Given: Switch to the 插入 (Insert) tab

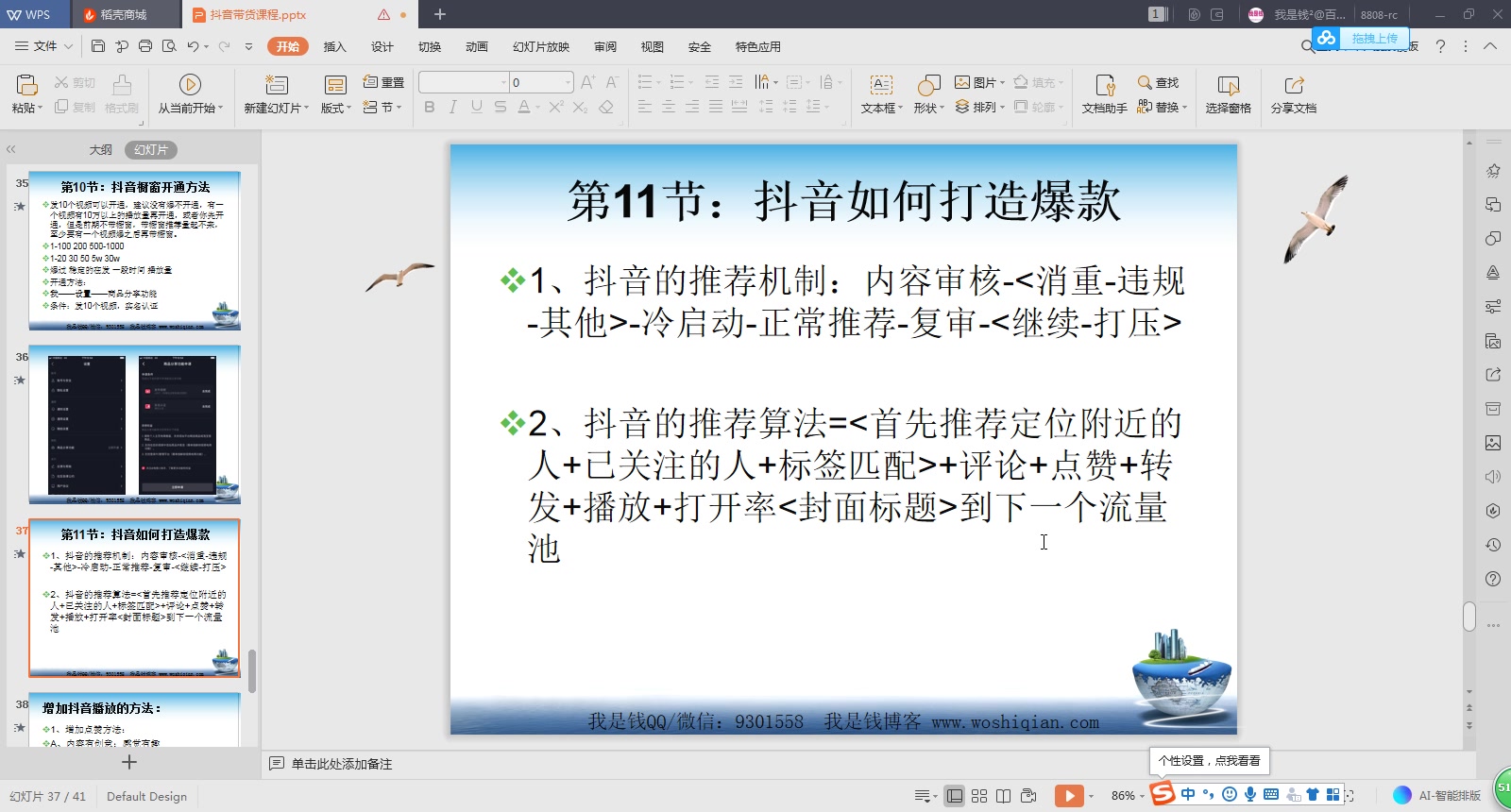Looking at the screenshot, I should click(x=335, y=46).
